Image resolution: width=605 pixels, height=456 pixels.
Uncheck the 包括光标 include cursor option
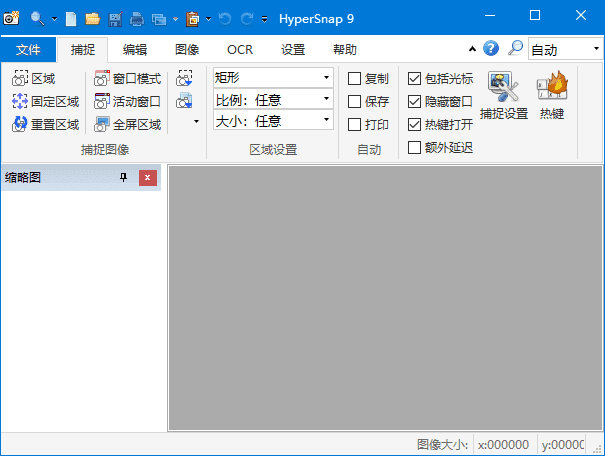pos(415,78)
